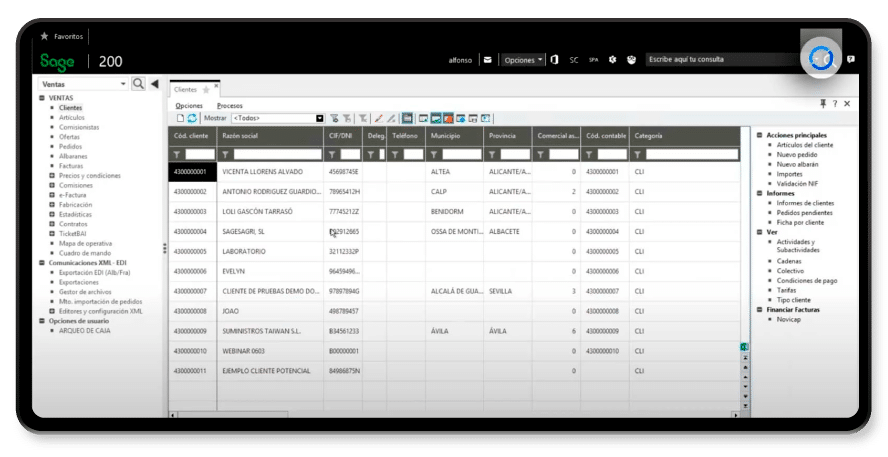
Task: Click the new document icon in toolbar
Action: coord(180,118)
